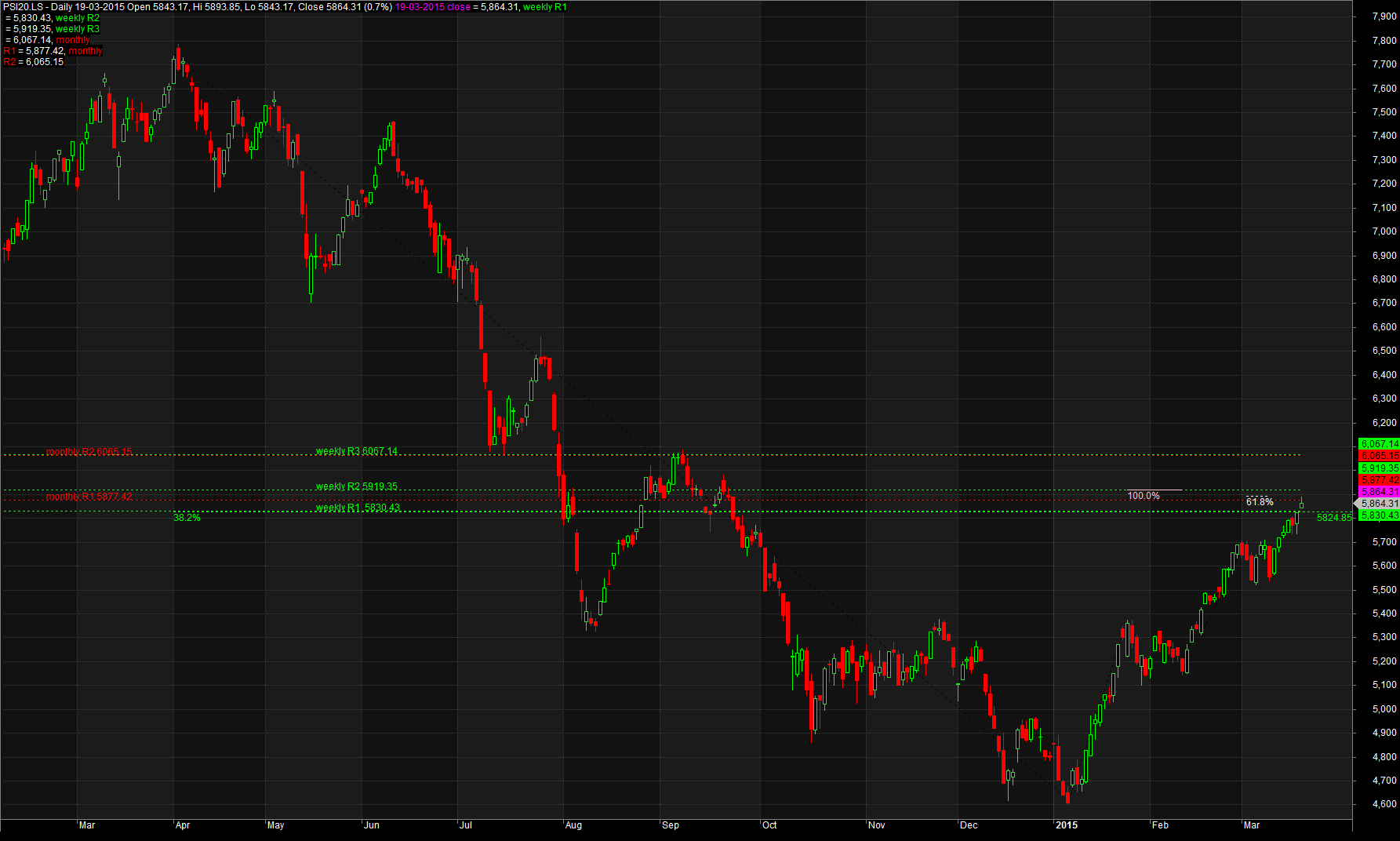Click the 2015 year label on time axis
This screenshot has width=1400, height=841.
pyautogui.click(x=1067, y=825)
